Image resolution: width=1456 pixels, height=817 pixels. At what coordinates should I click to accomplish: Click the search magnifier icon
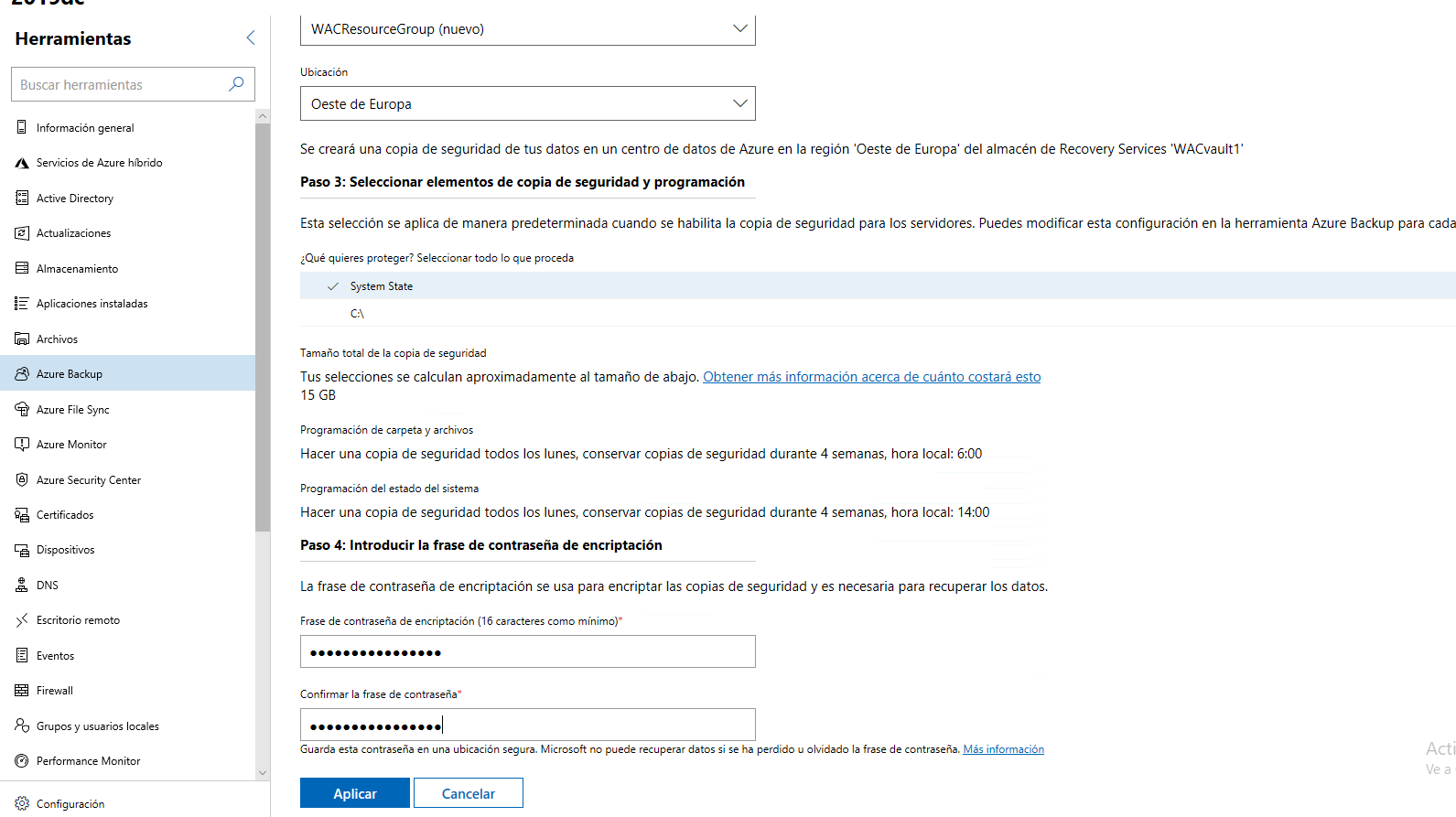pyautogui.click(x=236, y=84)
